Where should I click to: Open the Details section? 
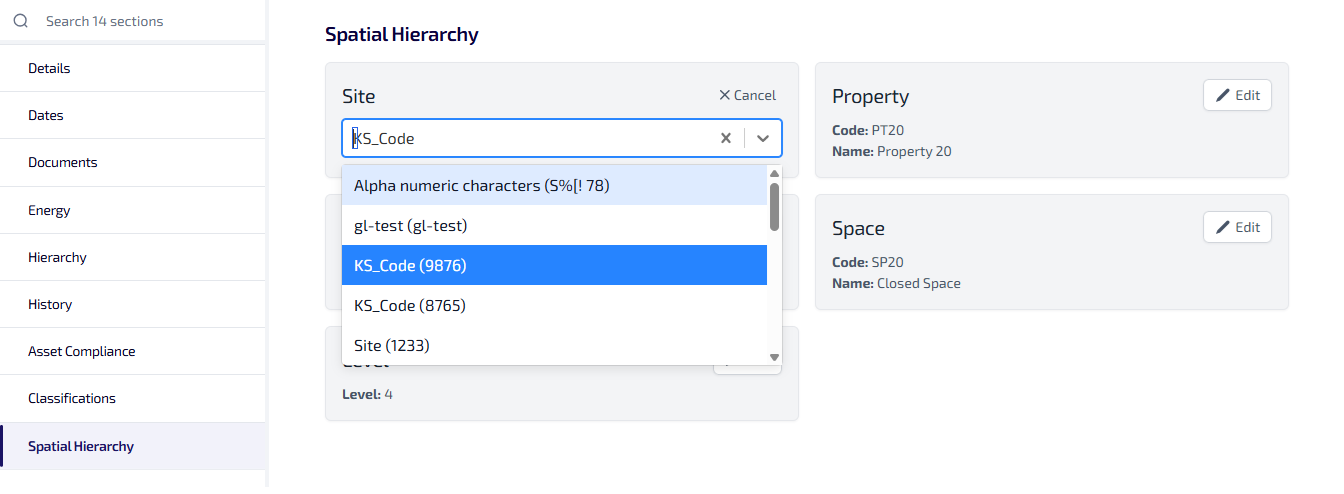pyautogui.click(x=49, y=69)
